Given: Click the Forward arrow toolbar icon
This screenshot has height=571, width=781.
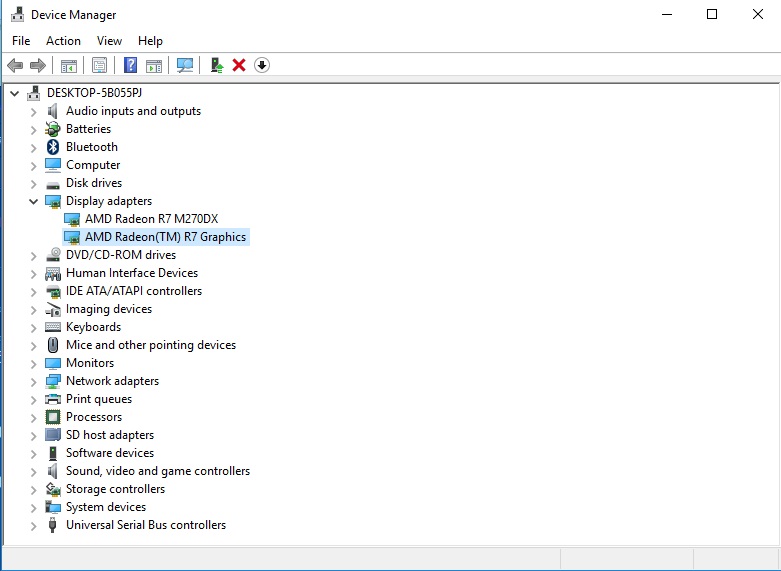Looking at the screenshot, I should (38, 65).
